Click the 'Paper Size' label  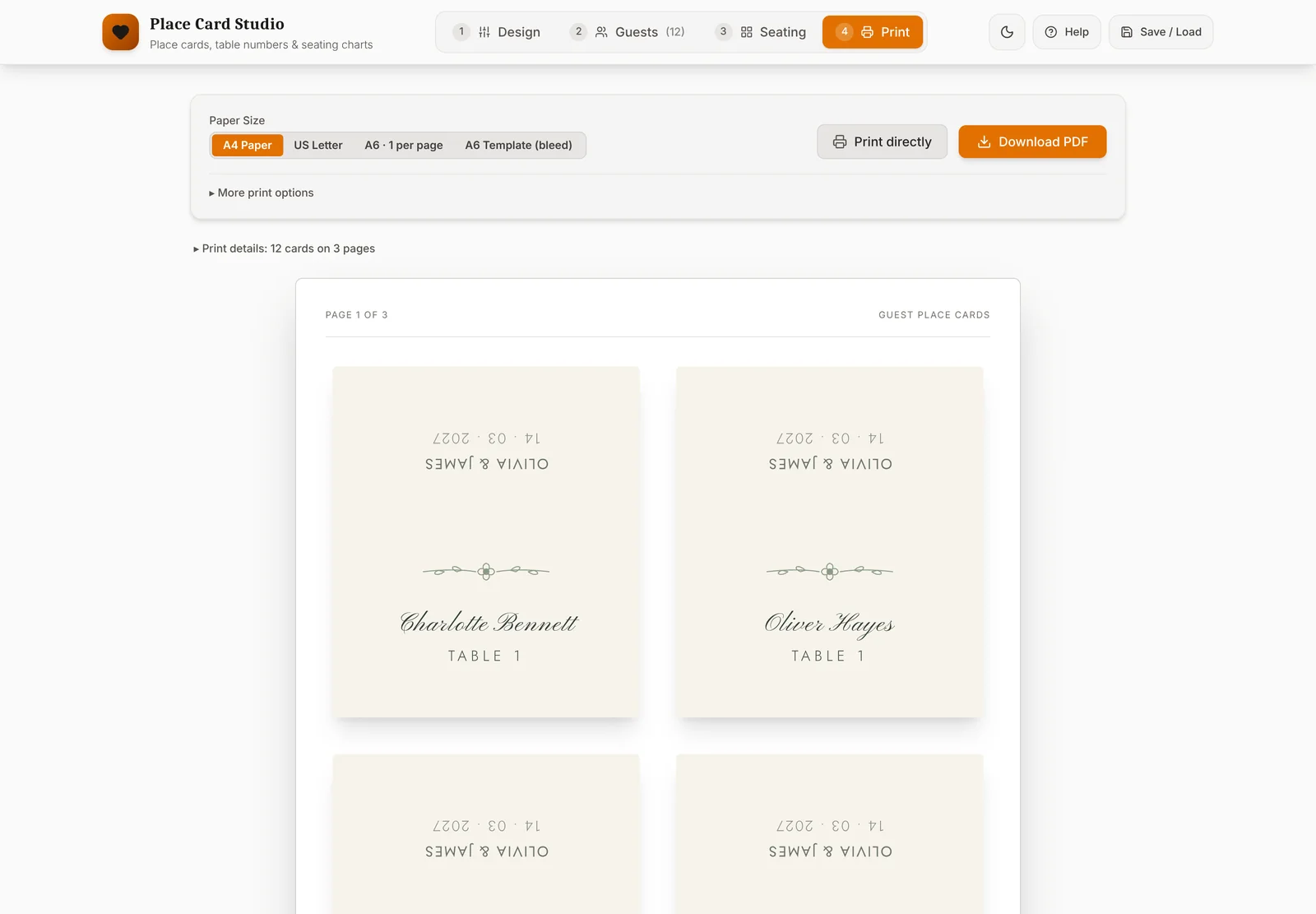pyautogui.click(x=237, y=120)
